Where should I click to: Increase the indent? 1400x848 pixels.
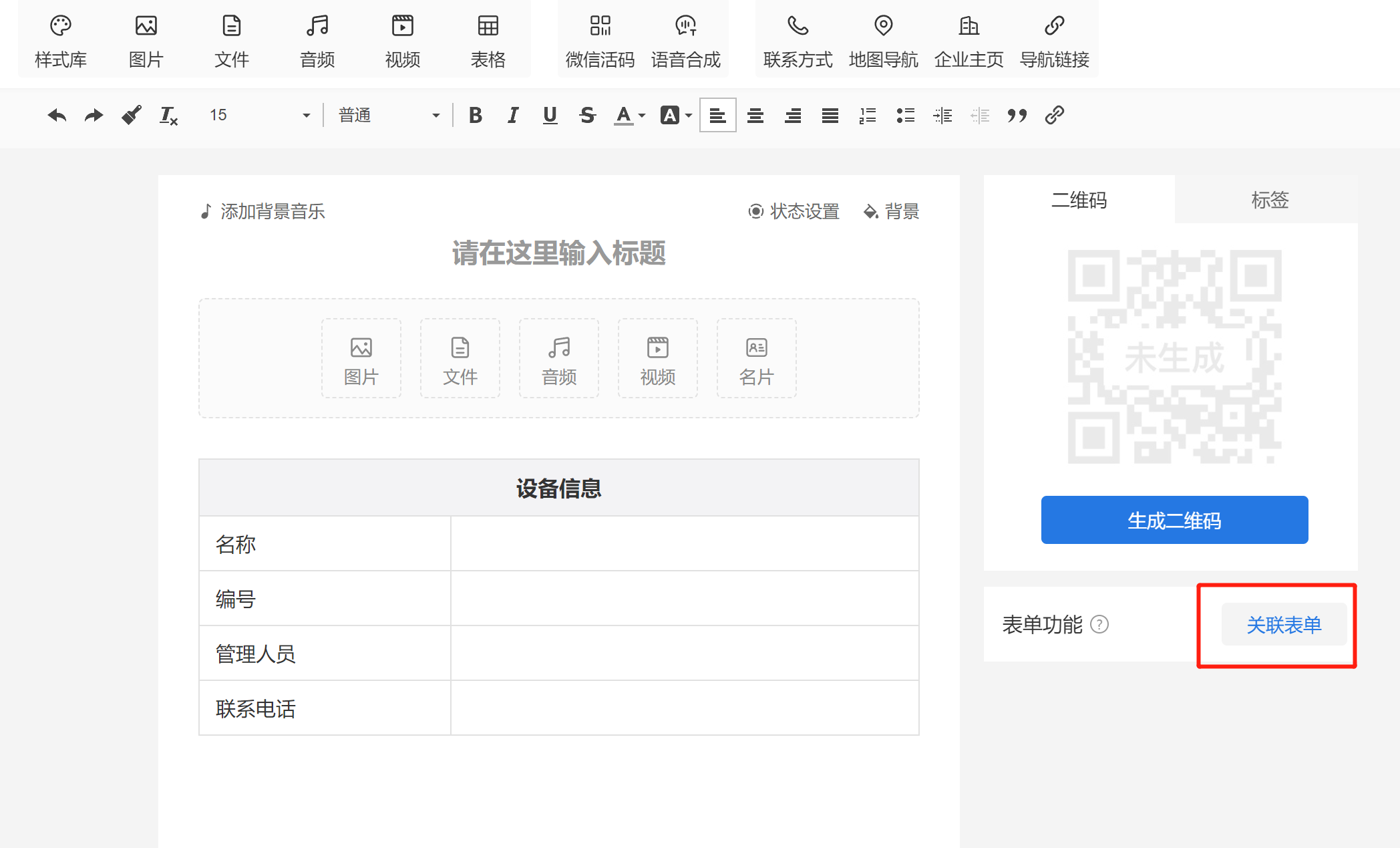(942, 116)
